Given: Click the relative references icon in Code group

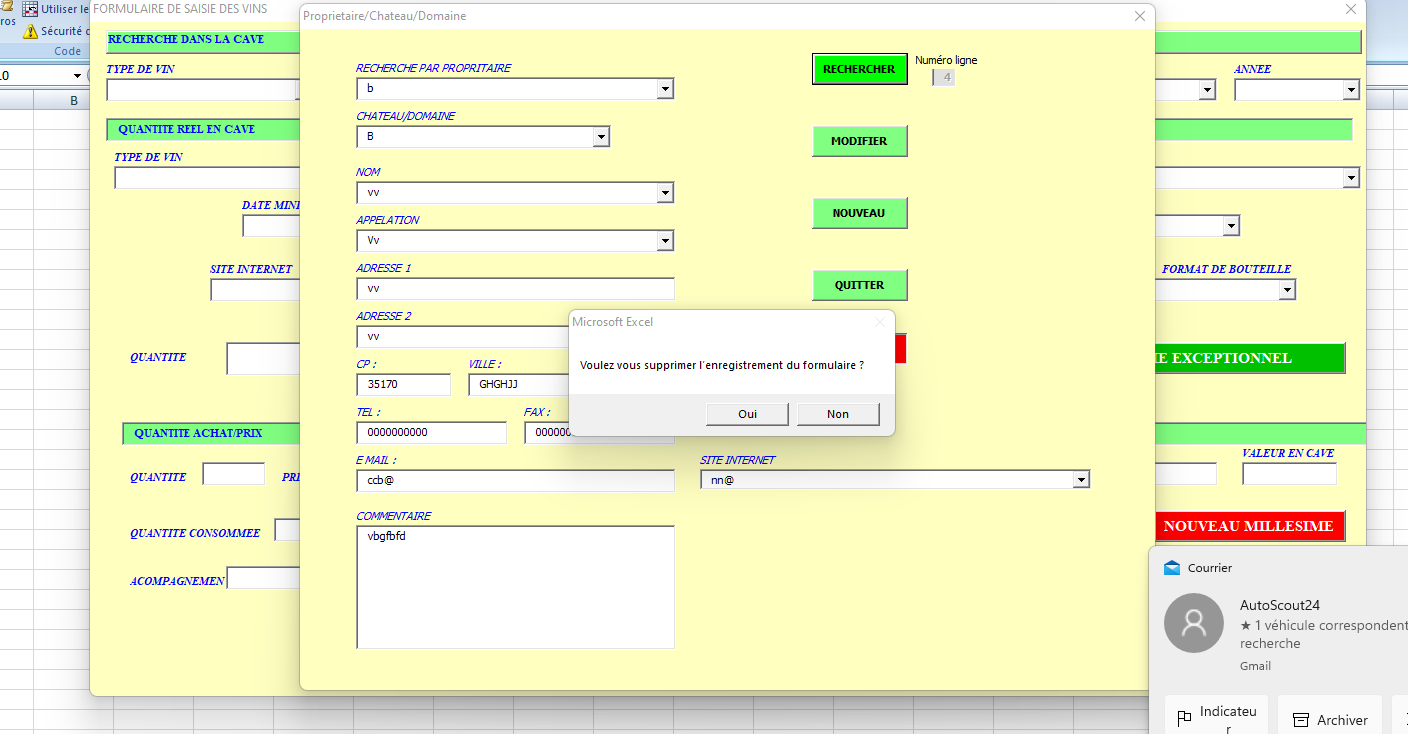Looking at the screenshot, I should pos(30,9).
